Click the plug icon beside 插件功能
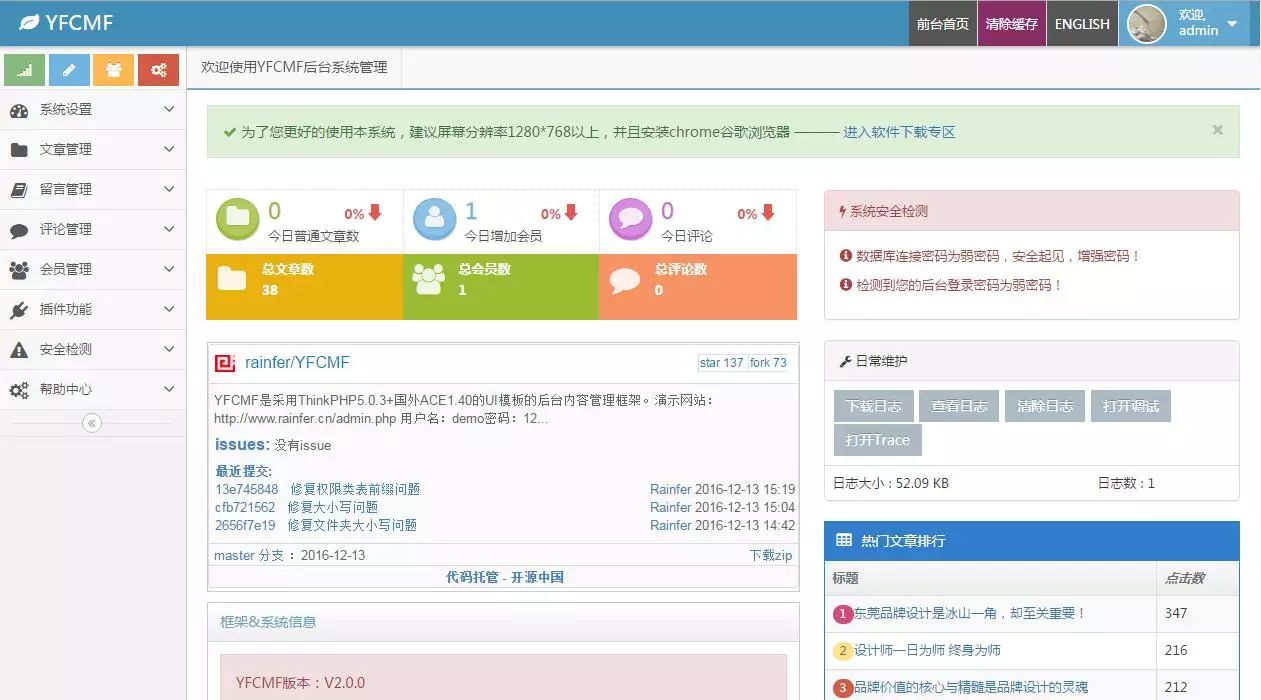 [19, 310]
